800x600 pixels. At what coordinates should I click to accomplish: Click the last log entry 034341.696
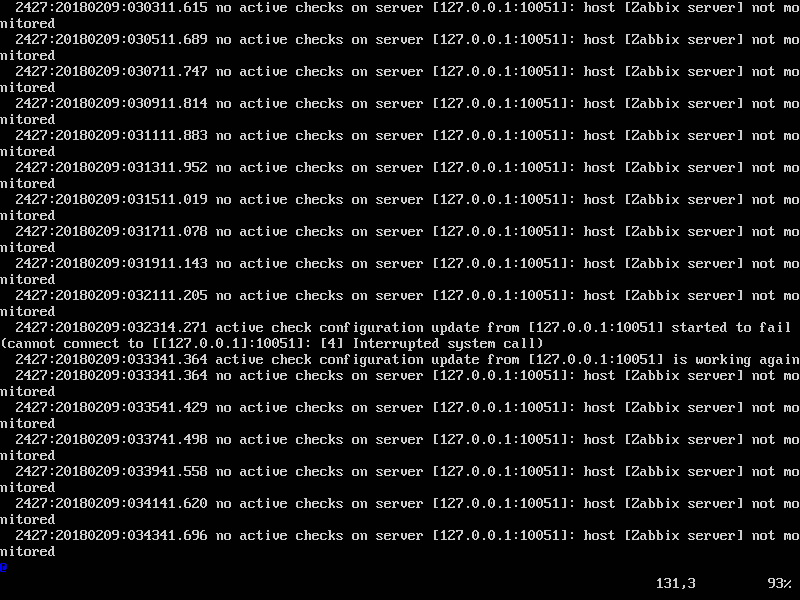[400, 543]
